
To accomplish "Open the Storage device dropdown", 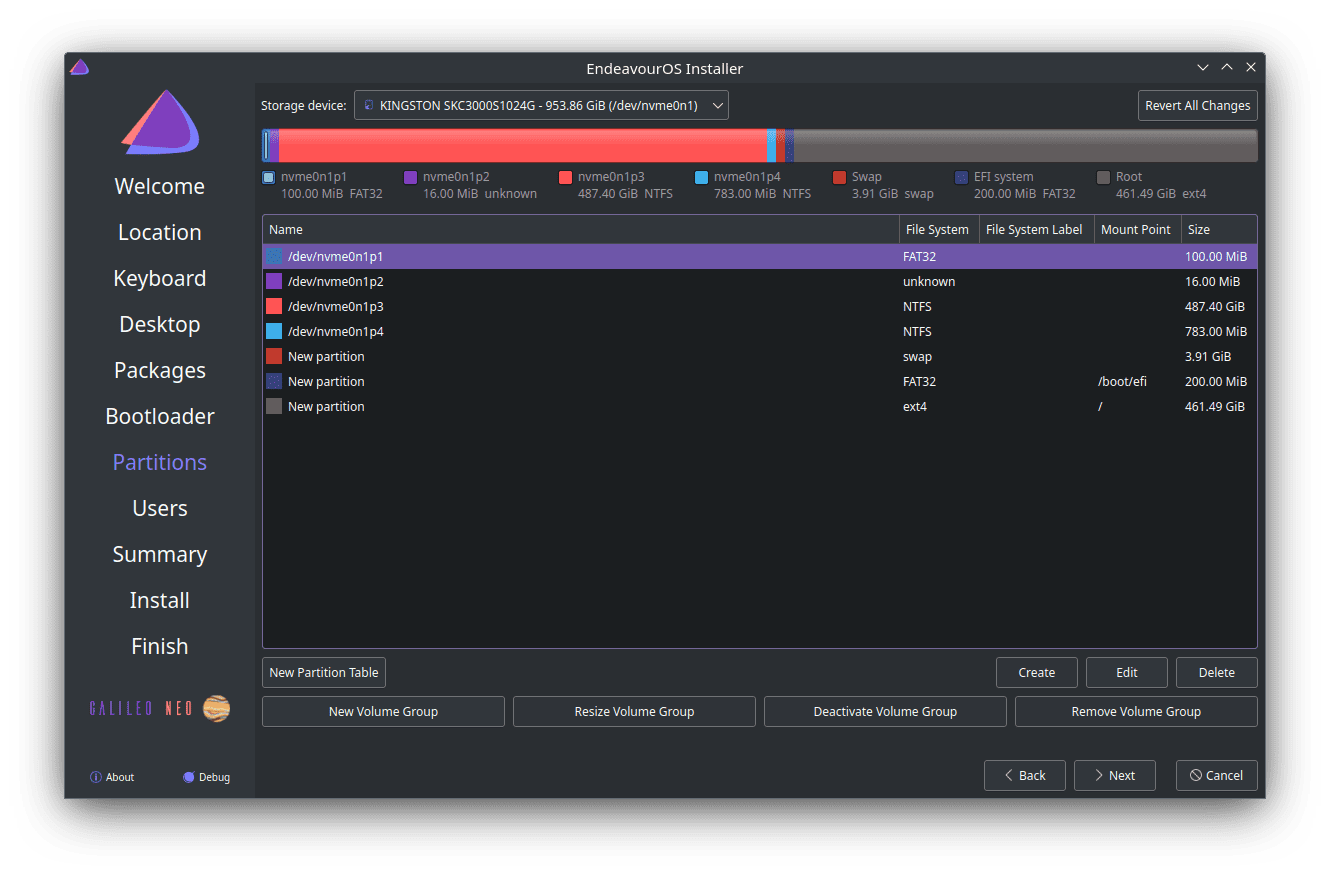I will point(541,105).
